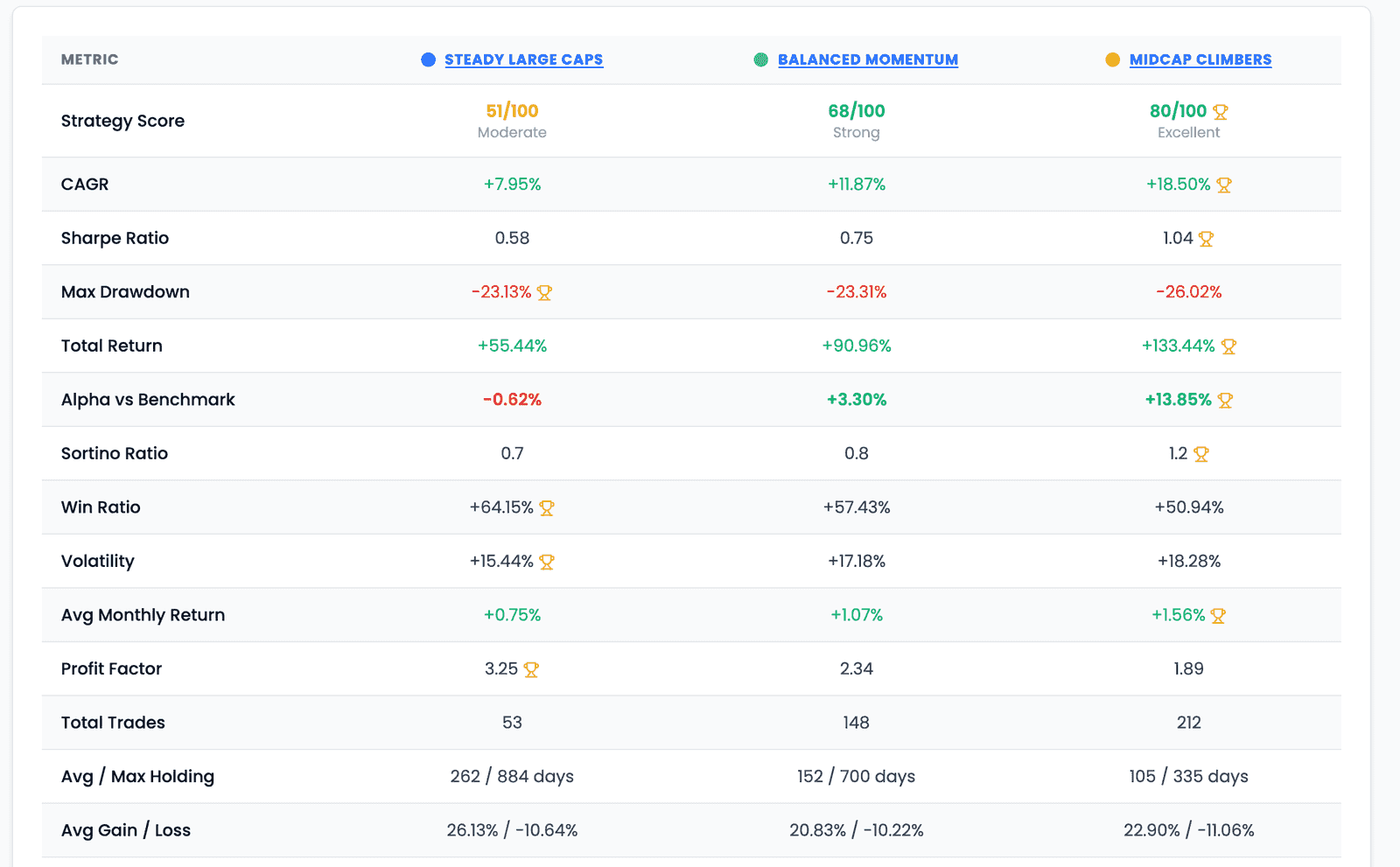Click the orange dot beside Midcap Climbers
This screenshot has height=867, width=1400.
(x=1112, y=59)
